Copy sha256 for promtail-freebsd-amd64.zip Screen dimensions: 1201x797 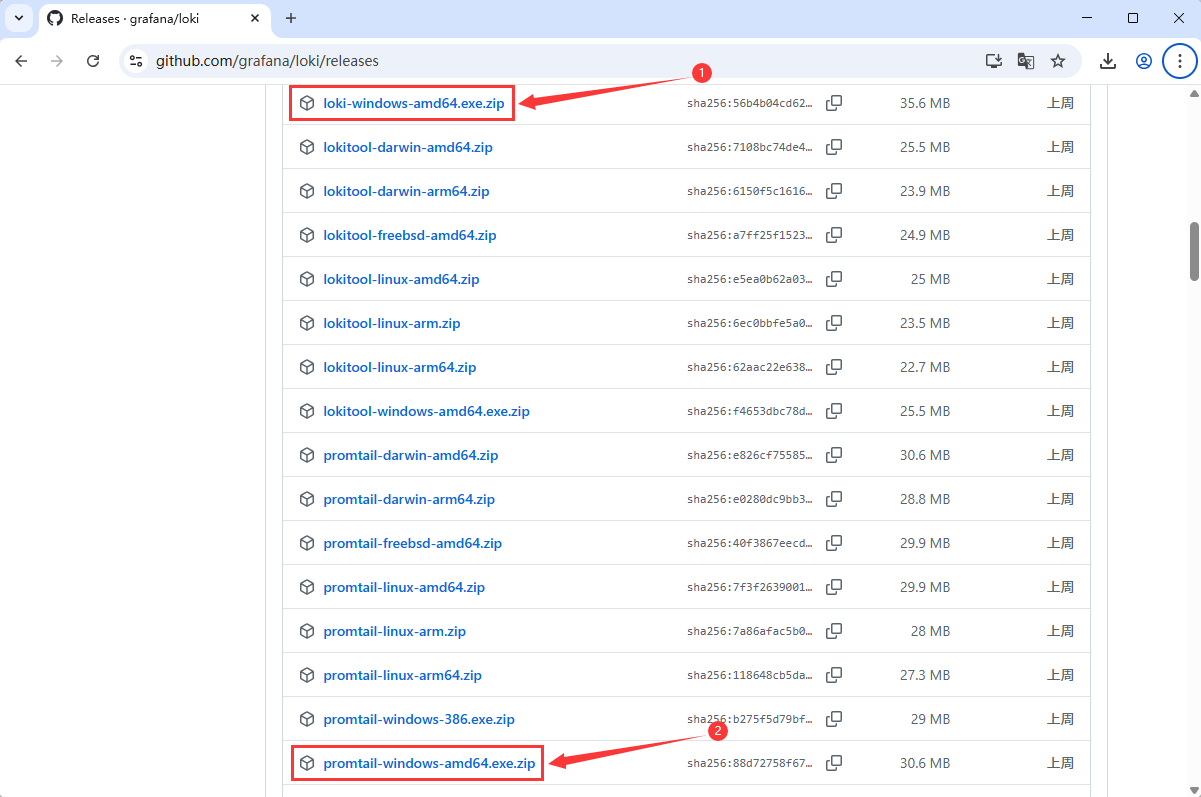tap(834, 543)
